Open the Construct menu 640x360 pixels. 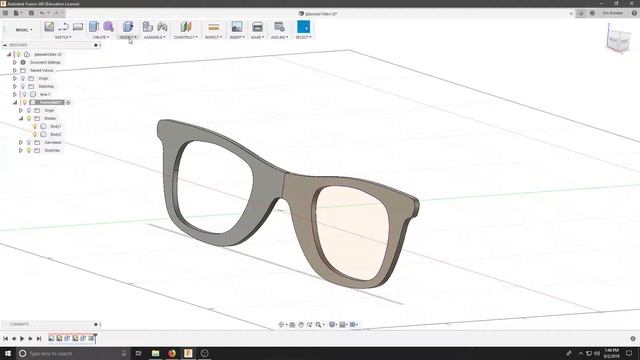click(x=186, y=37)
